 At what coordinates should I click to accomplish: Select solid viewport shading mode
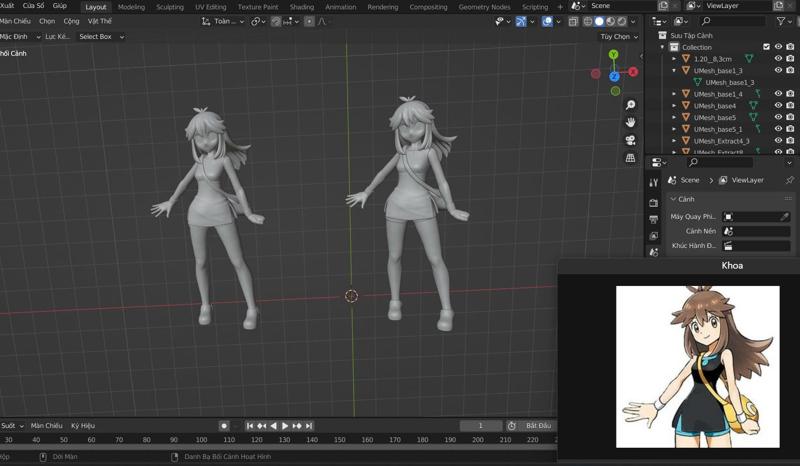(599, 21)
